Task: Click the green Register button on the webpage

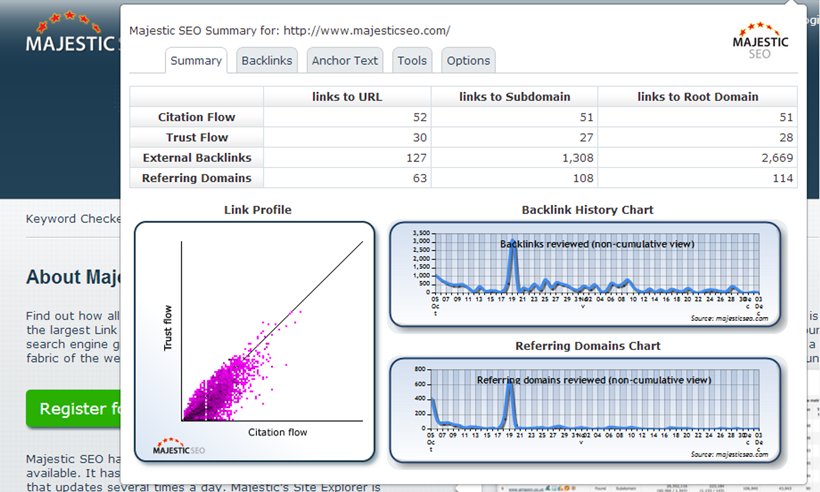Action: (73, 408)
